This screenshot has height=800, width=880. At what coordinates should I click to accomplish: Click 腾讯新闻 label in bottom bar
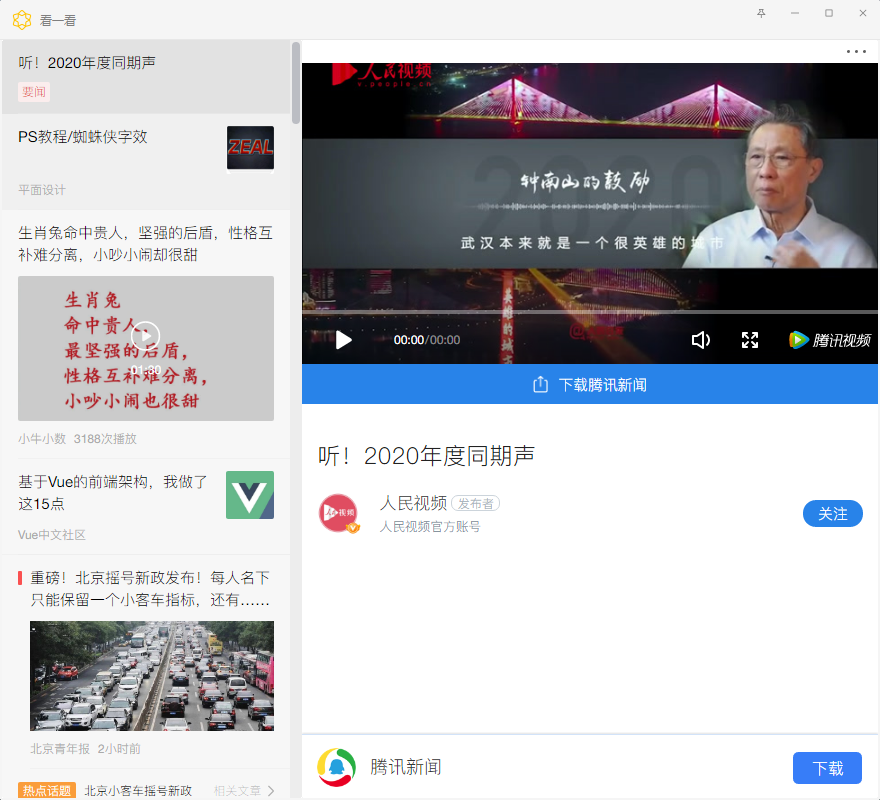[x=406, y=767]
